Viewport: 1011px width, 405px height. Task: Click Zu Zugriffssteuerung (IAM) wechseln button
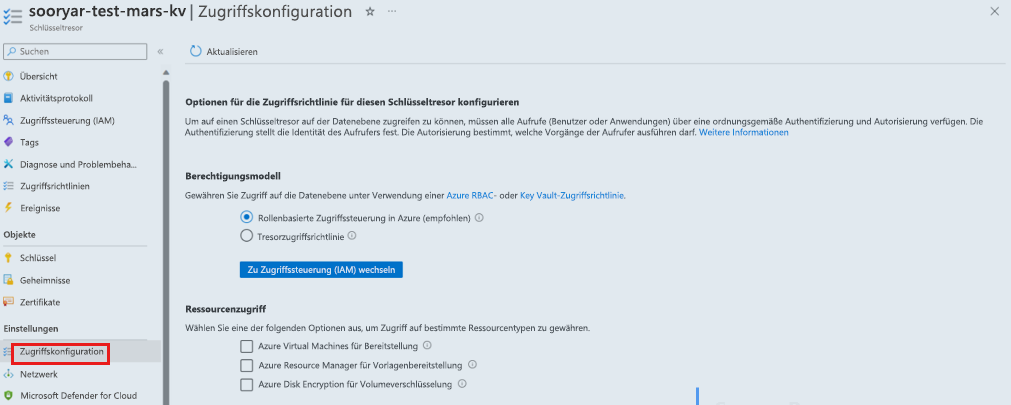(321, 269)
